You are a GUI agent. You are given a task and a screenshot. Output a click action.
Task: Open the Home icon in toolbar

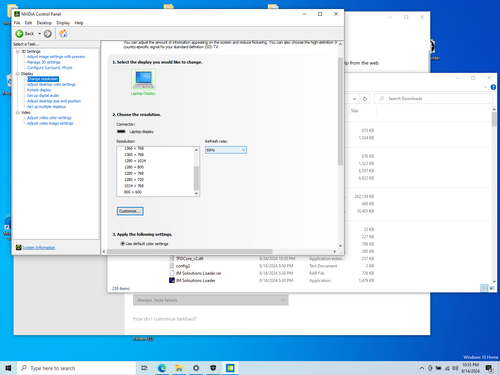tap(63, 33)
